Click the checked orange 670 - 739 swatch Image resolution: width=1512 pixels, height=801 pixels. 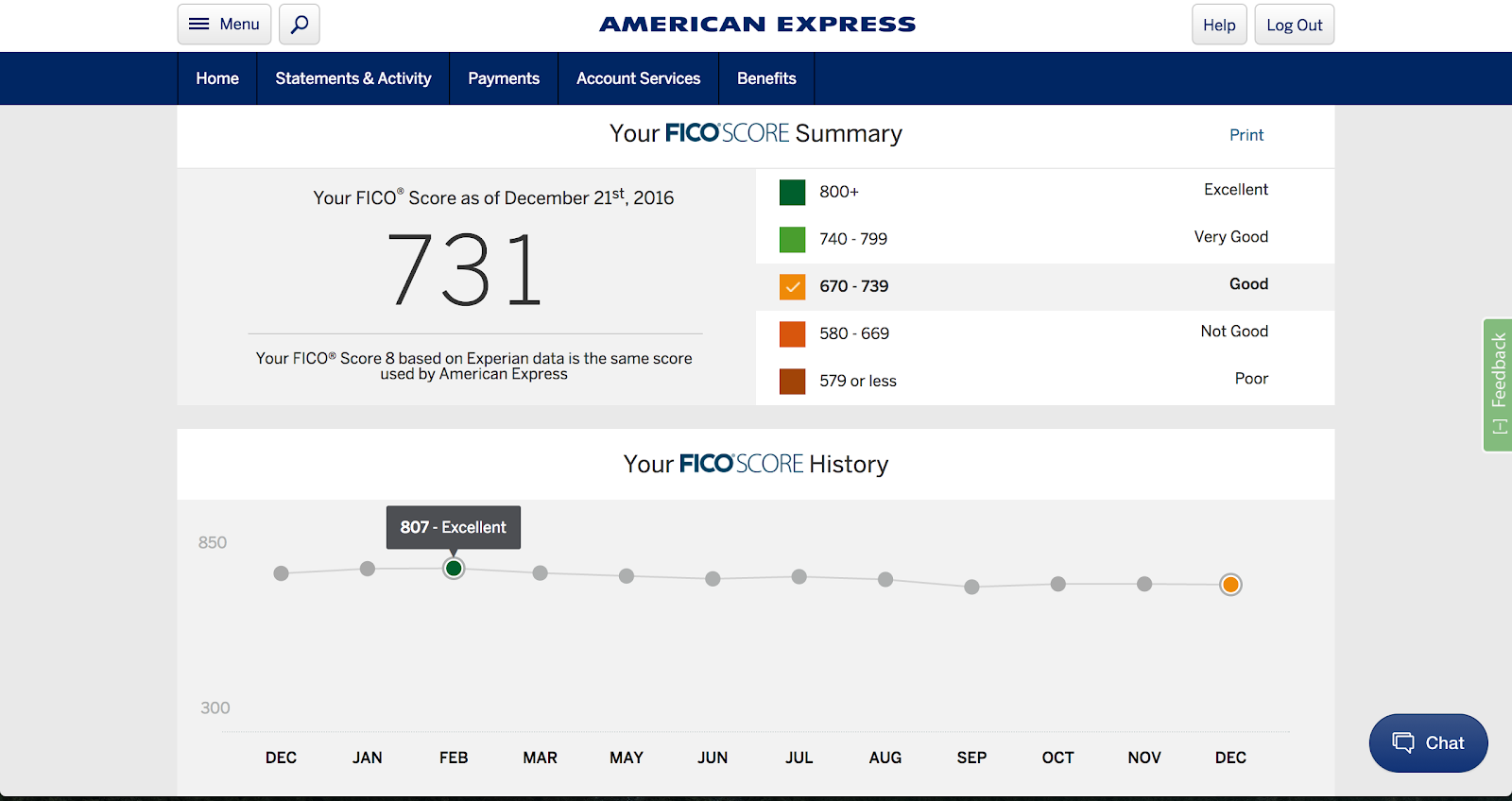point(792,286)
